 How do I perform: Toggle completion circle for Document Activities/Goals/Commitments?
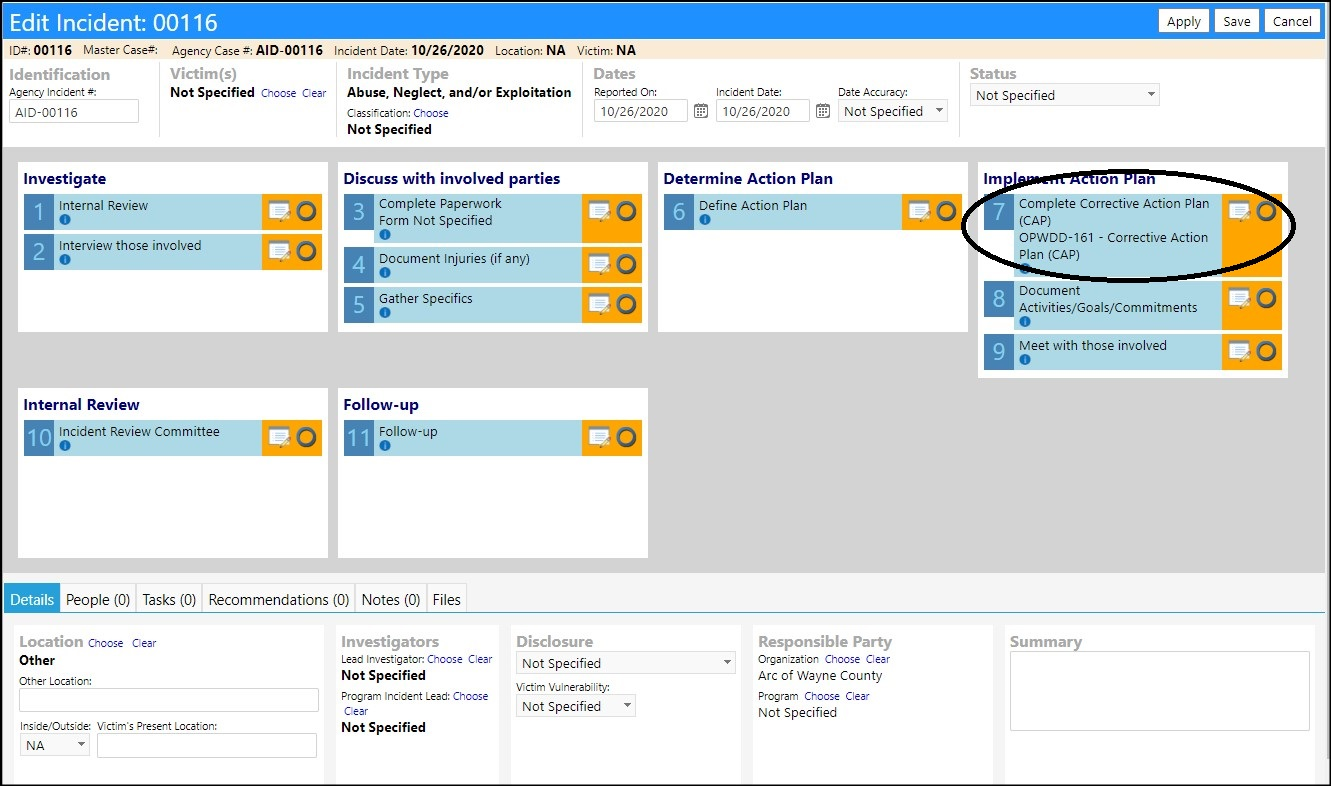tap(1267, 298)
